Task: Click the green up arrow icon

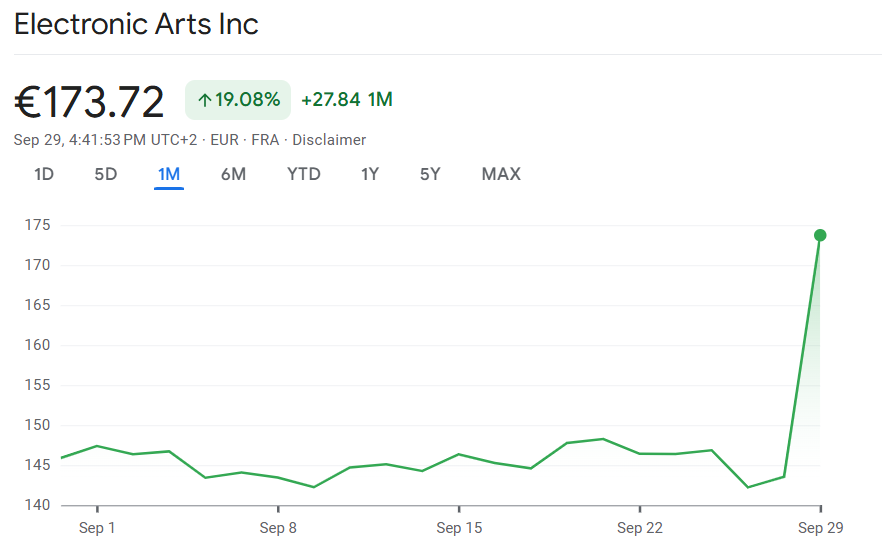Action: point(204,100)
